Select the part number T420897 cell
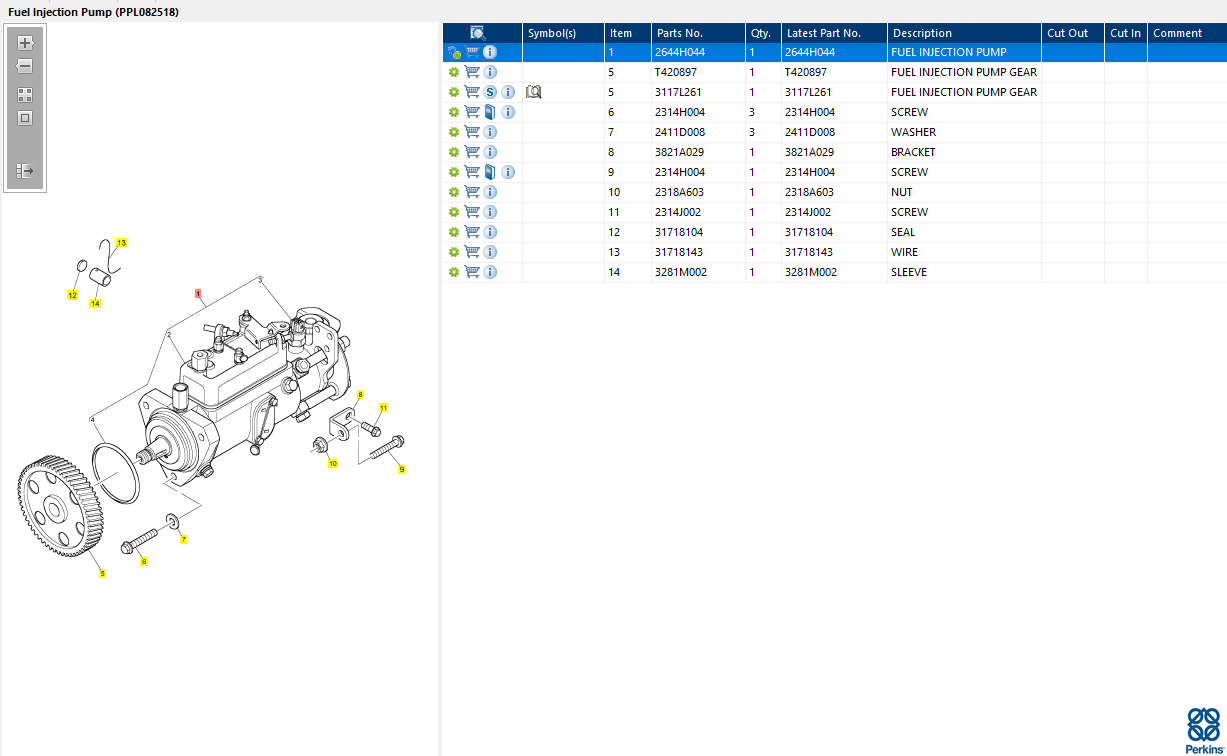This screenshot has width=1227, height=756. [699, 72]
